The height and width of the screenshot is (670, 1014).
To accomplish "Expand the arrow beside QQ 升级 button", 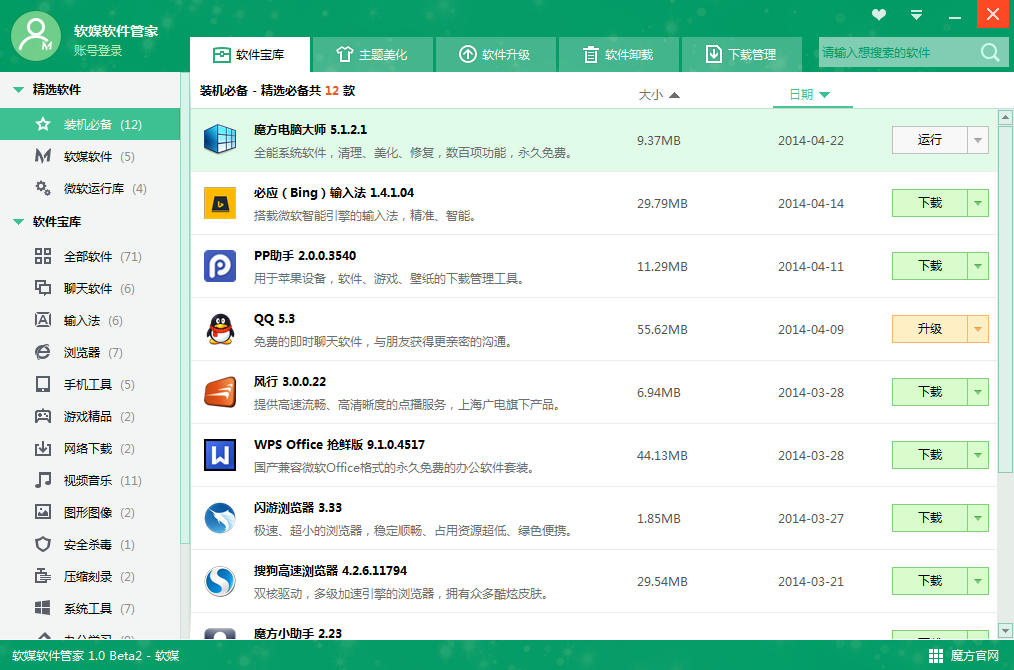I will (x=978, y=329).
